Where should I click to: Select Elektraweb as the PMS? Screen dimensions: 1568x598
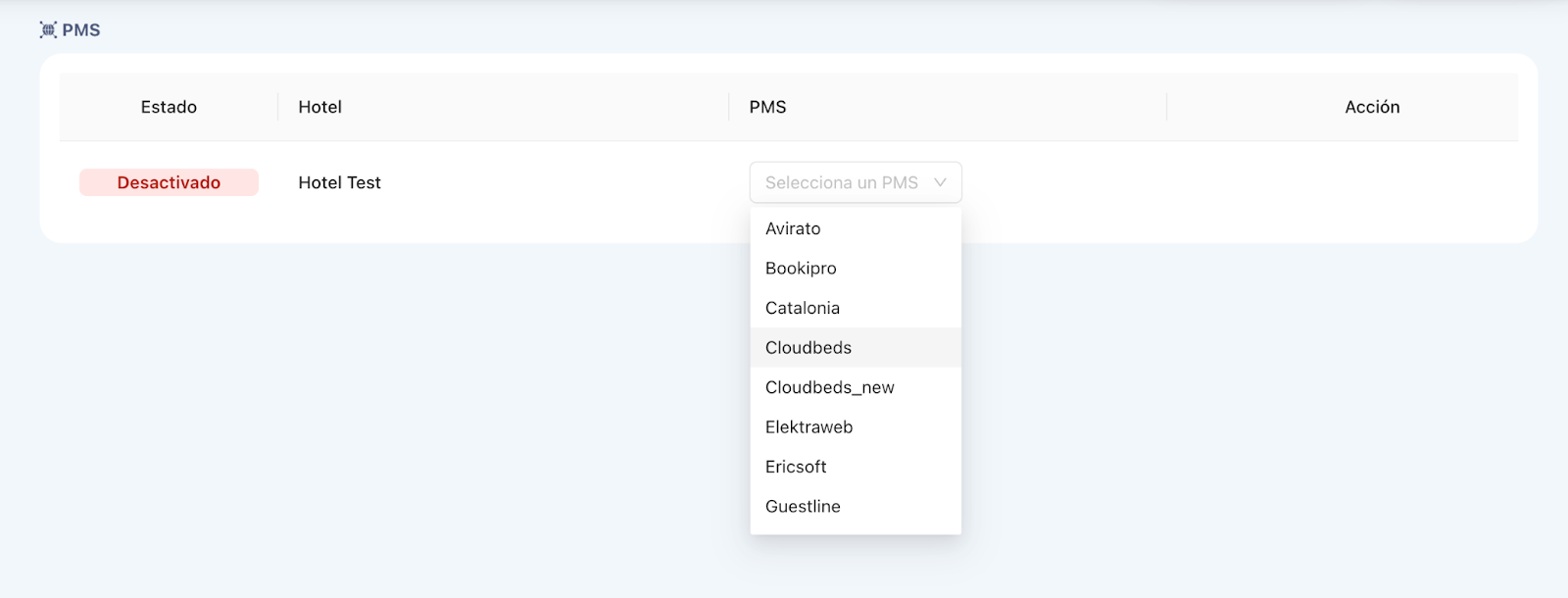point(856,427)
